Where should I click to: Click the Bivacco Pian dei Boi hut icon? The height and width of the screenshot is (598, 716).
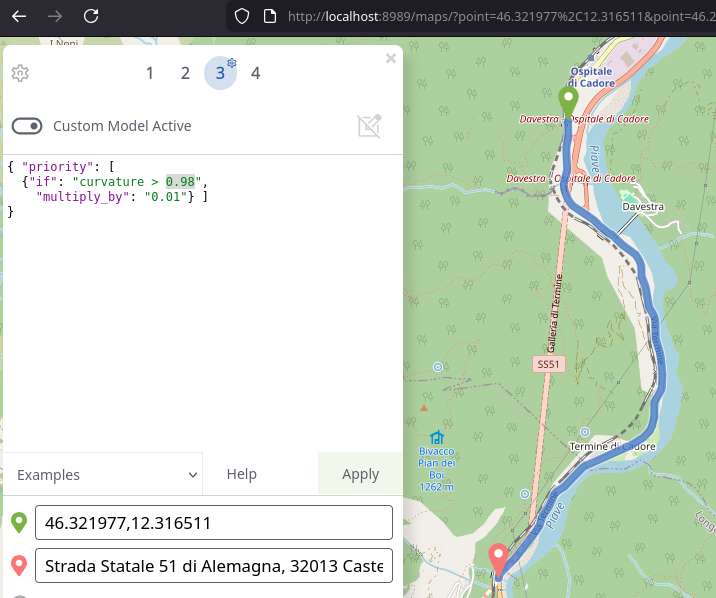tap(436, 438)
